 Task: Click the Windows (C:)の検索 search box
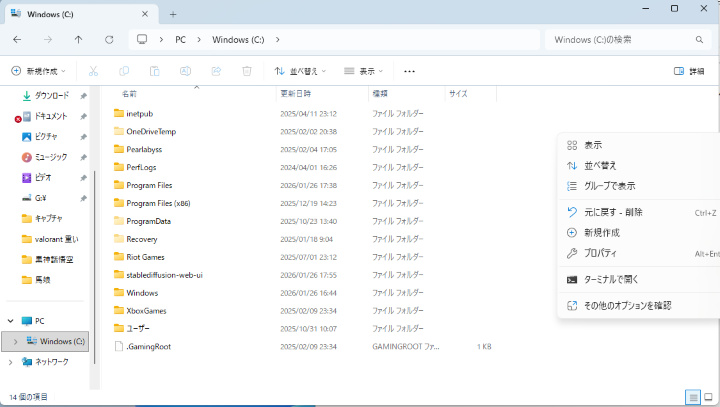[x=625, y=39]
